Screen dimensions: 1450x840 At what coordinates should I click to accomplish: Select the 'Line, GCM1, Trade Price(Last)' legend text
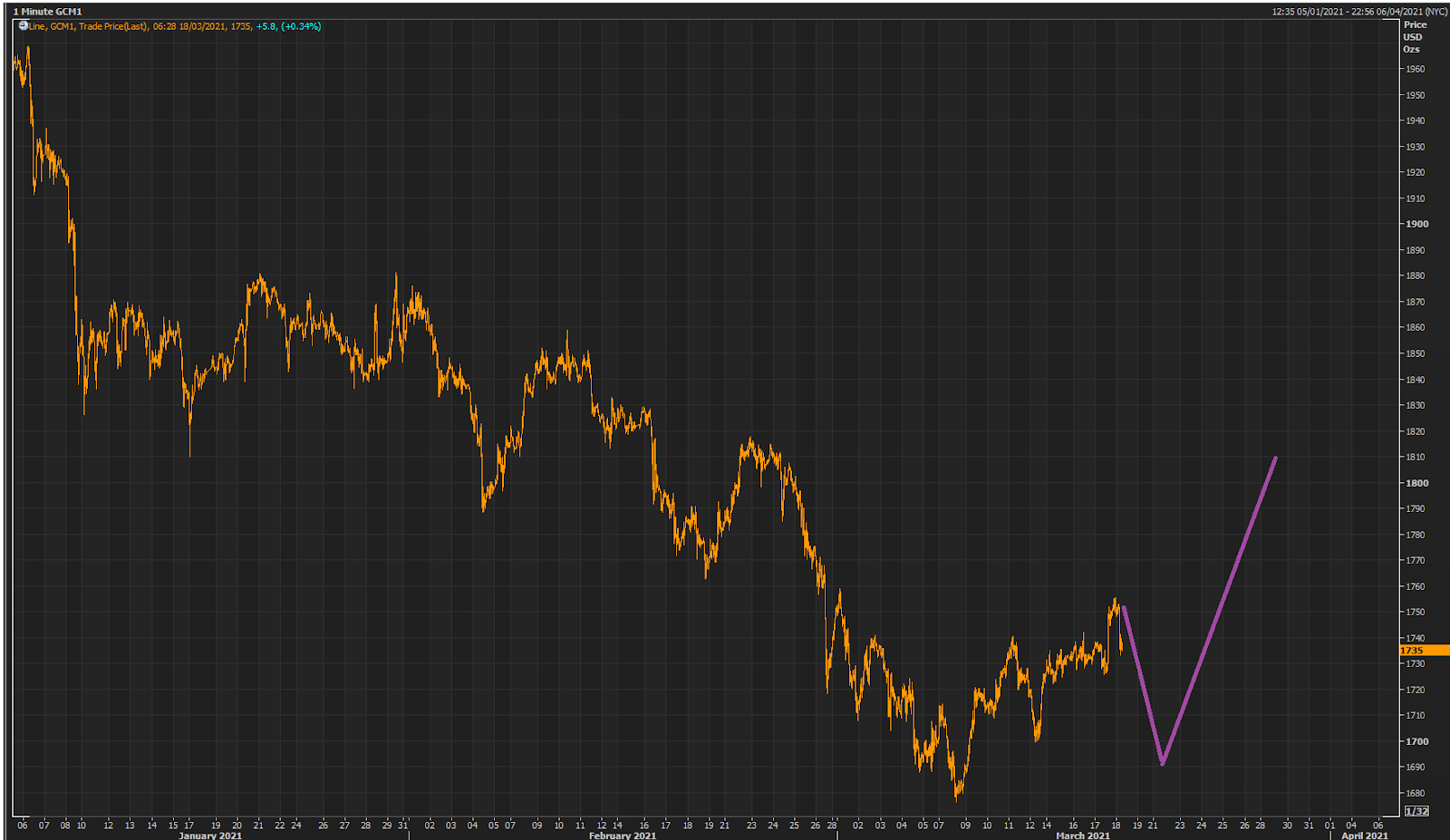click(x=88, y=26)
